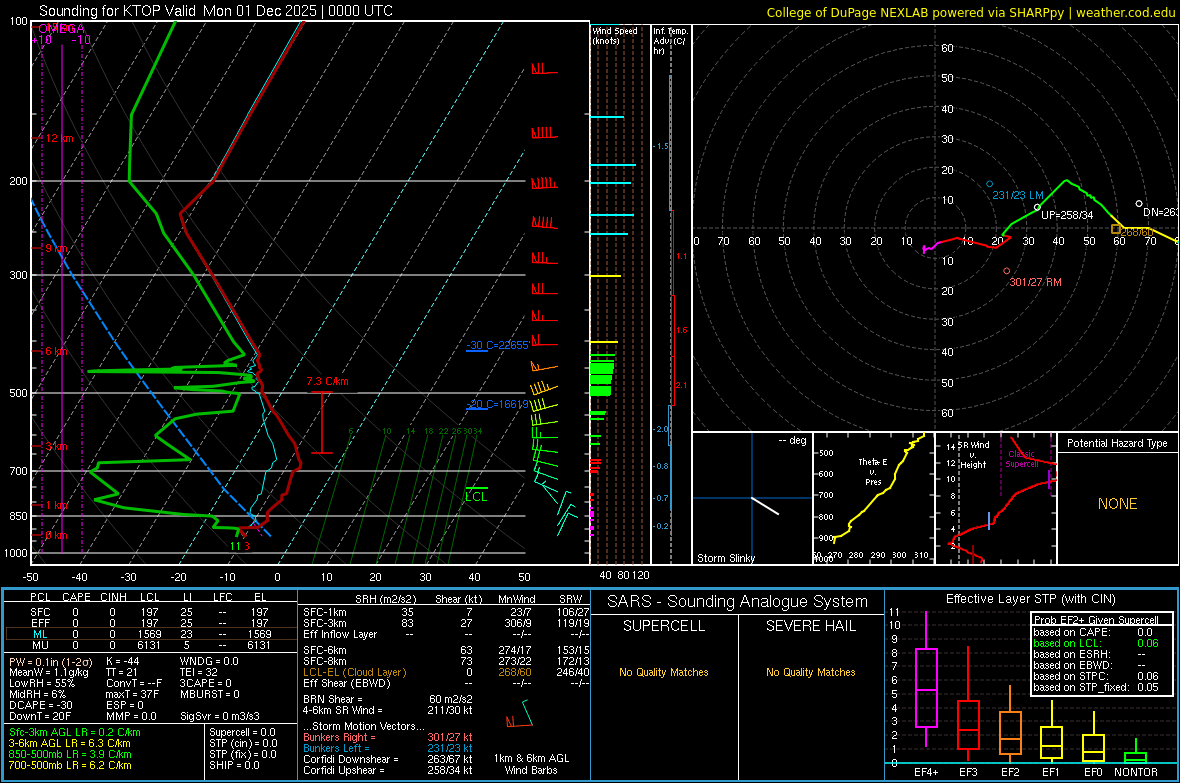Viewport: 1180px width, 783px height.
Task: Select the highlighted ML parcel row
Action: pyautogui.click(x=151, y=634)
